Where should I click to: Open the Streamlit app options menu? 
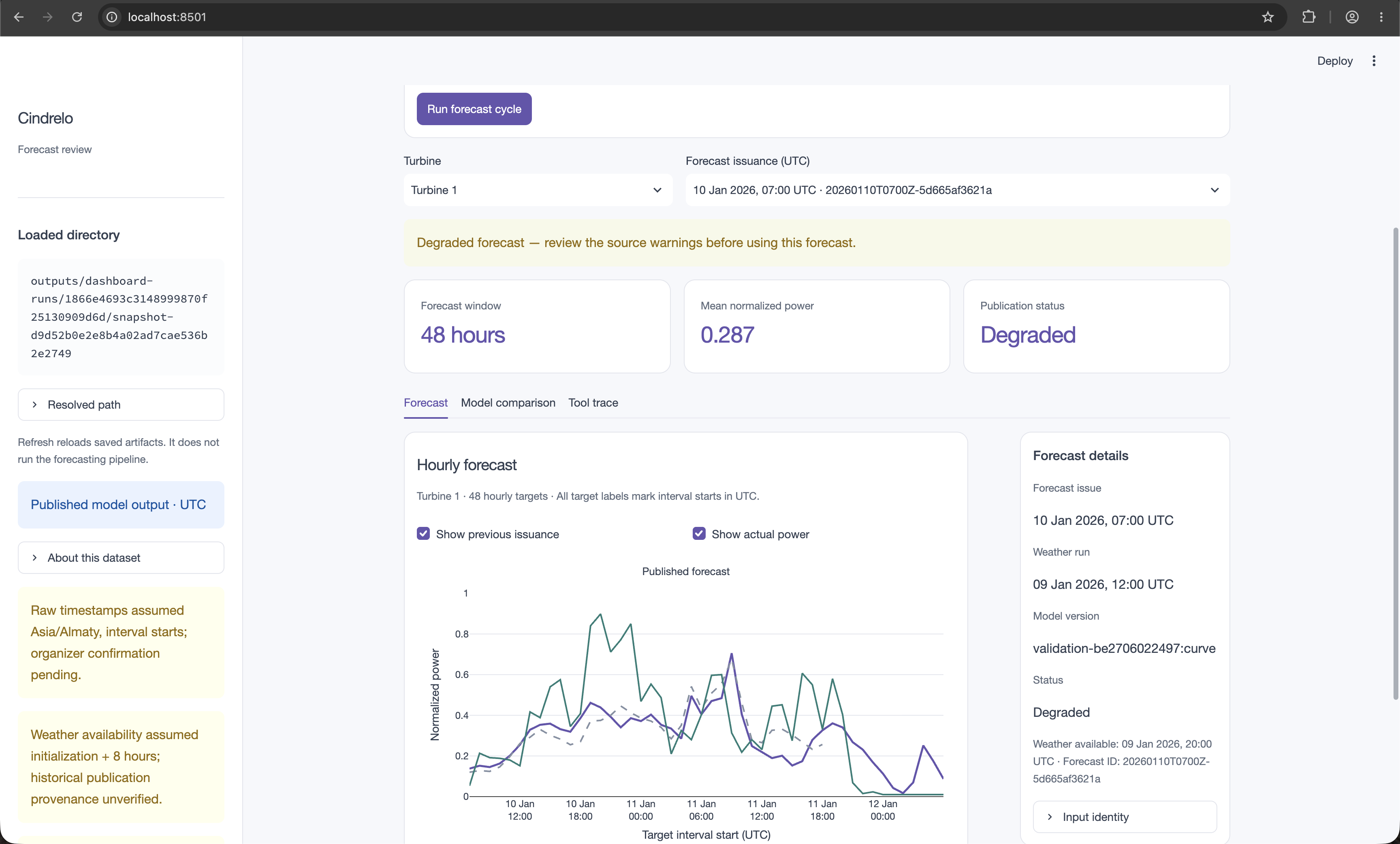click(1374, 61)
